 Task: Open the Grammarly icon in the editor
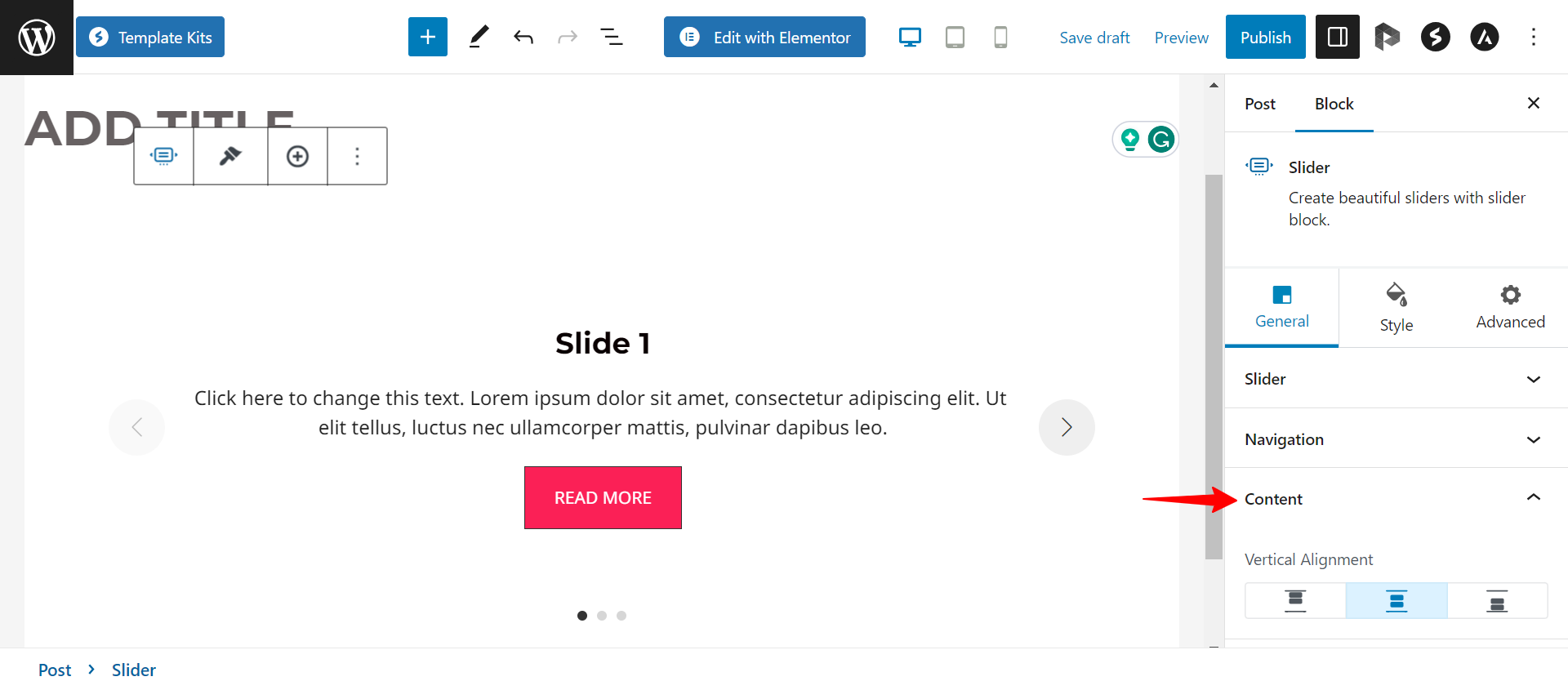(1161, 139)
